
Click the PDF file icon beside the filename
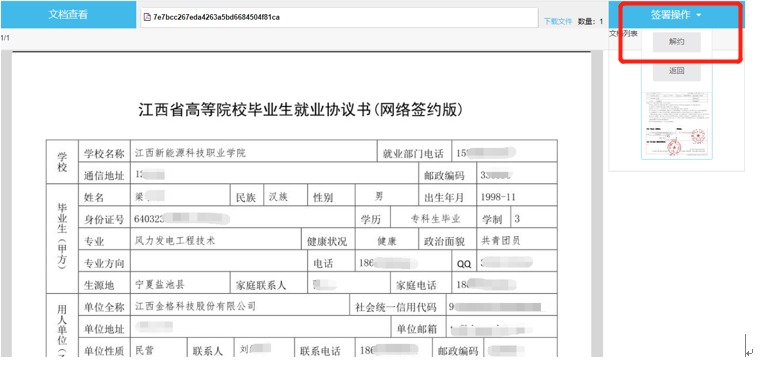(147, 17)
